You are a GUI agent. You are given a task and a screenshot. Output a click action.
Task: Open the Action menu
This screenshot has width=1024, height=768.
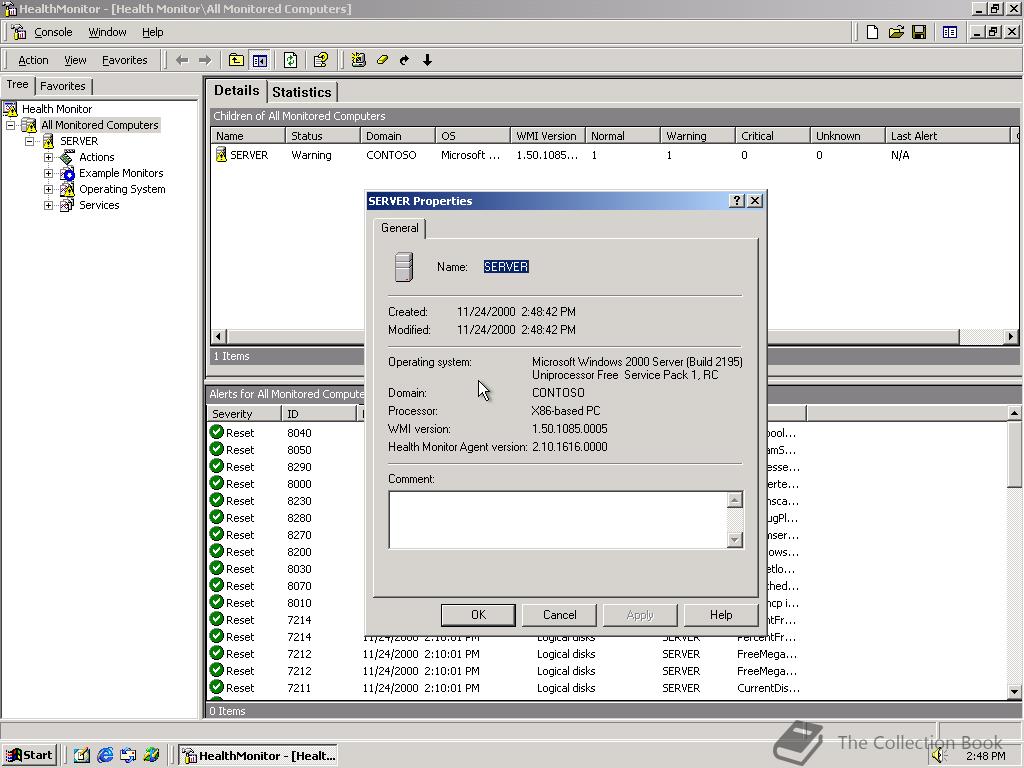click(33, 60)
